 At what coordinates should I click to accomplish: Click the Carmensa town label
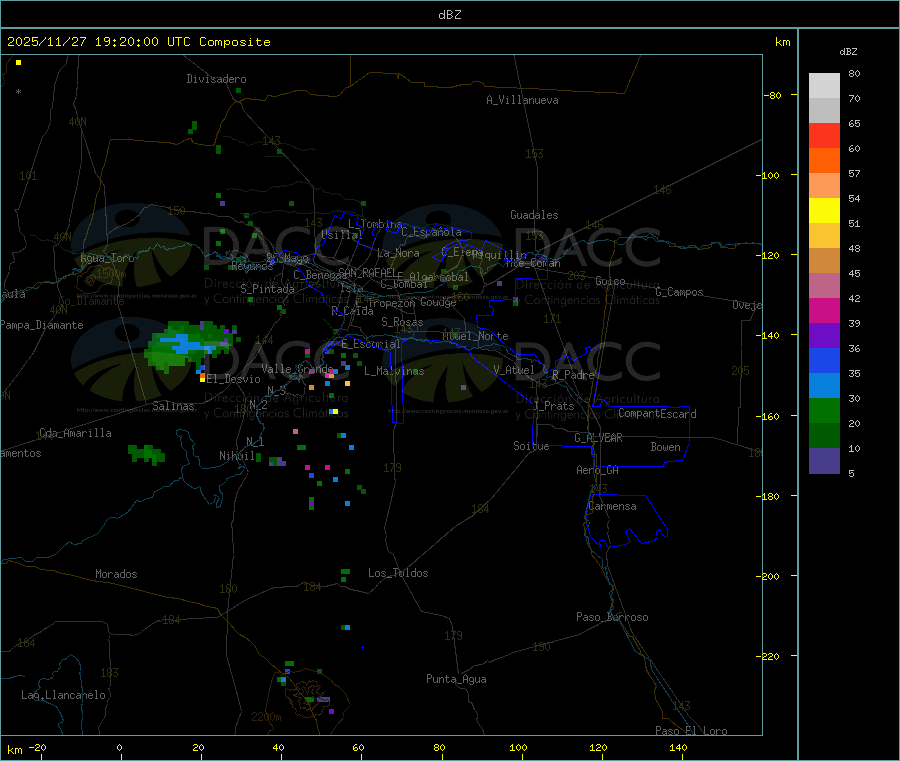coord(611,506)
